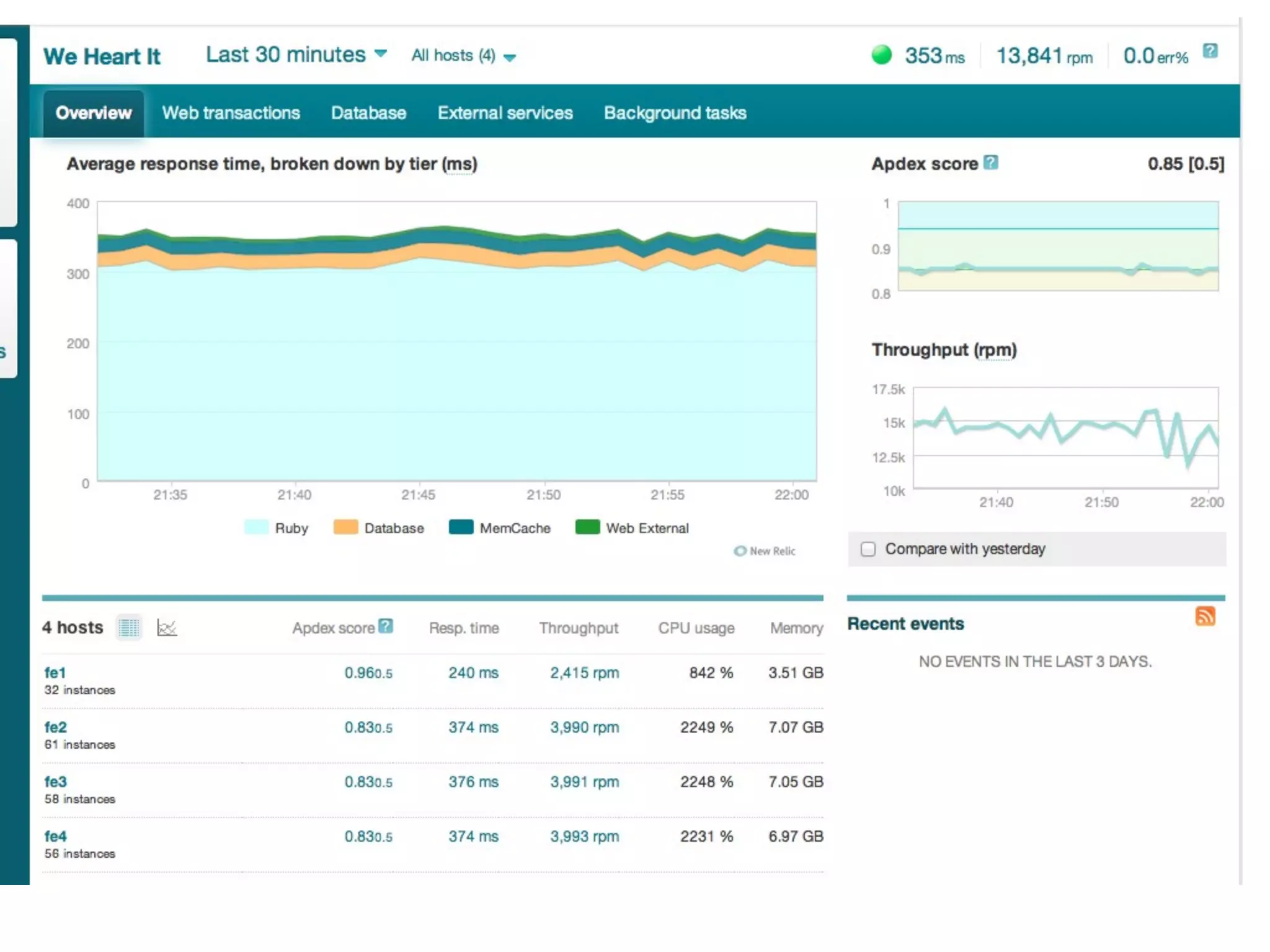This screenshot has width=1270, height=952.
Task: Enable Compare with yesterday checkbox
Action: pyautogui.click(x=868, y=549)
